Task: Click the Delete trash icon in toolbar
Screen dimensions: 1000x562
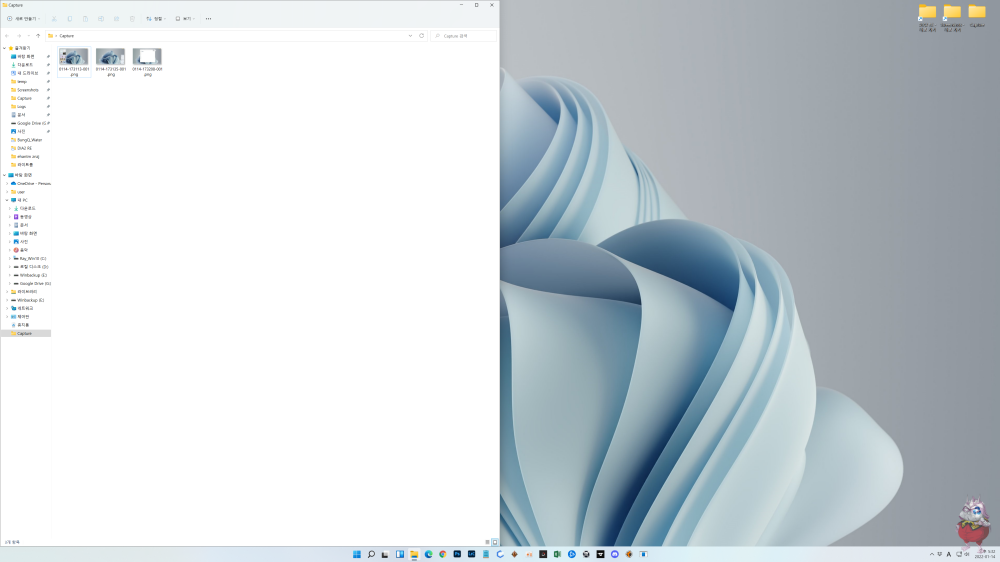Action: point(132,18)
